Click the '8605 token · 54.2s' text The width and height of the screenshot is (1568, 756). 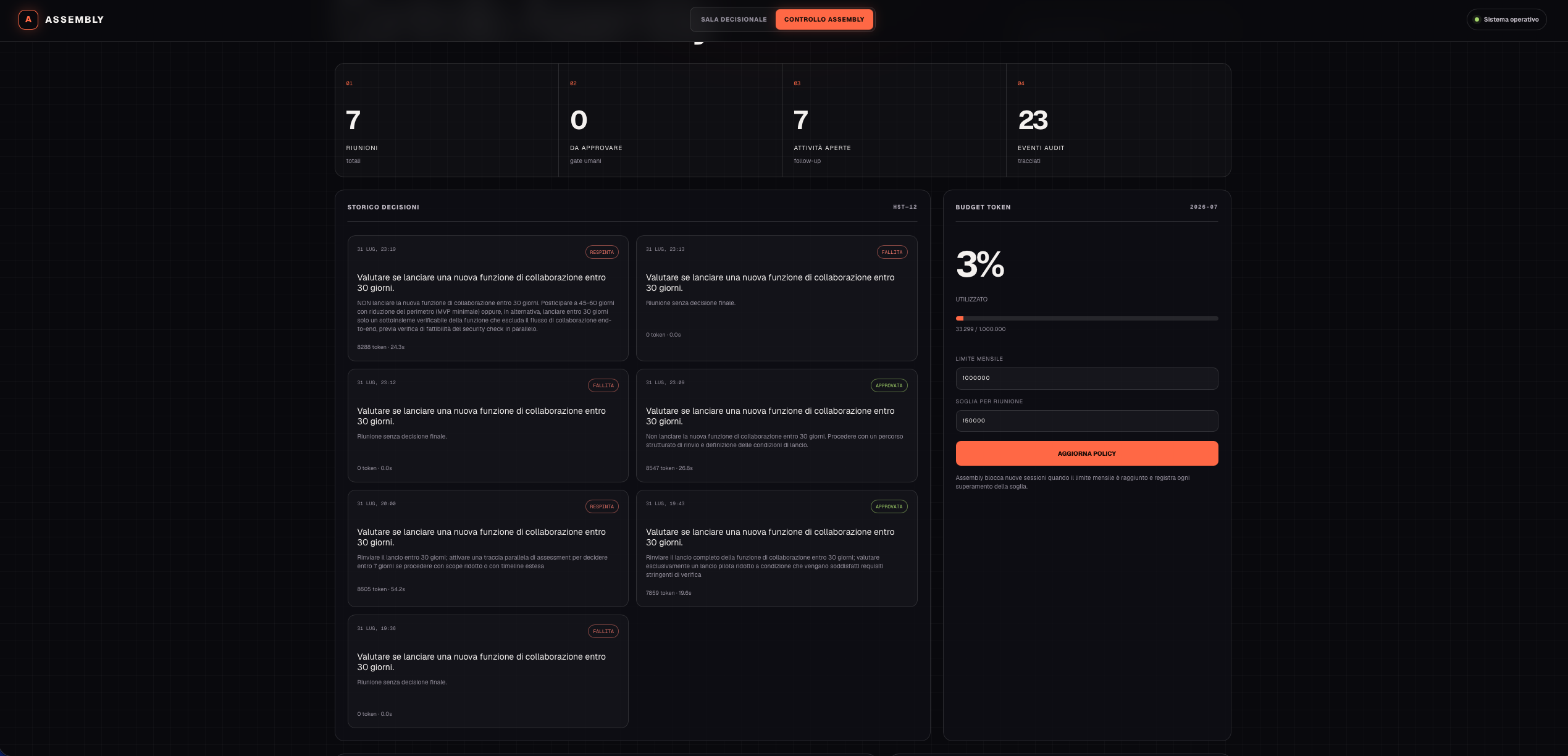click(380, 589)
